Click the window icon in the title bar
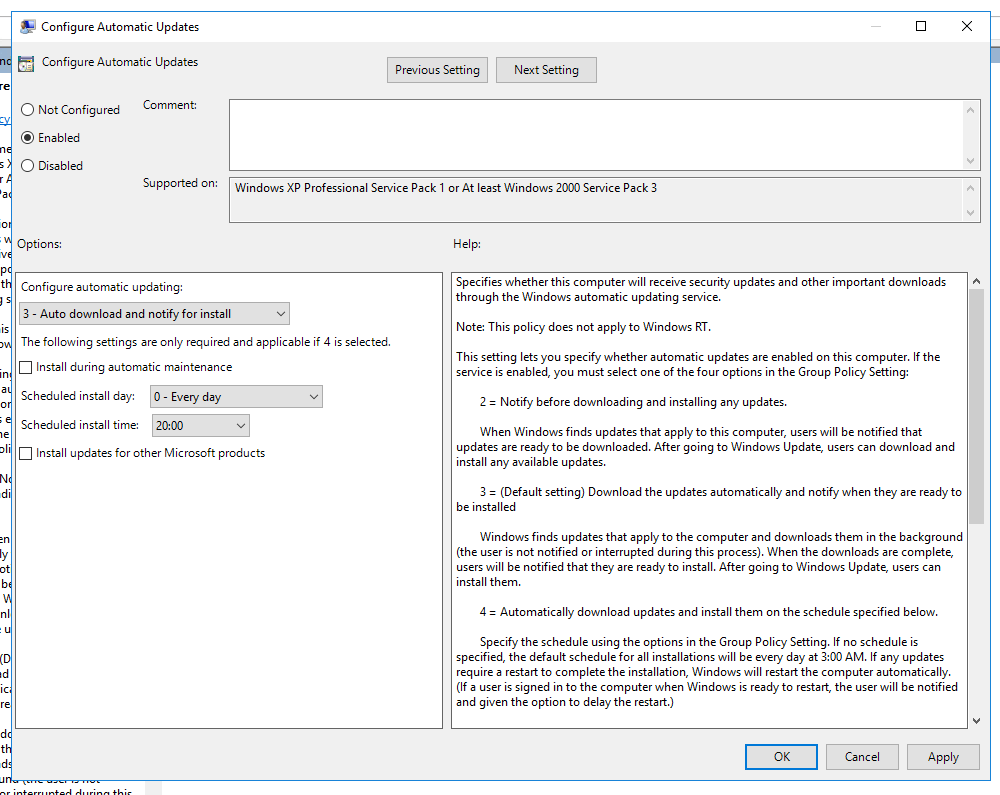Screen dimensions: 1000x795 26,27
